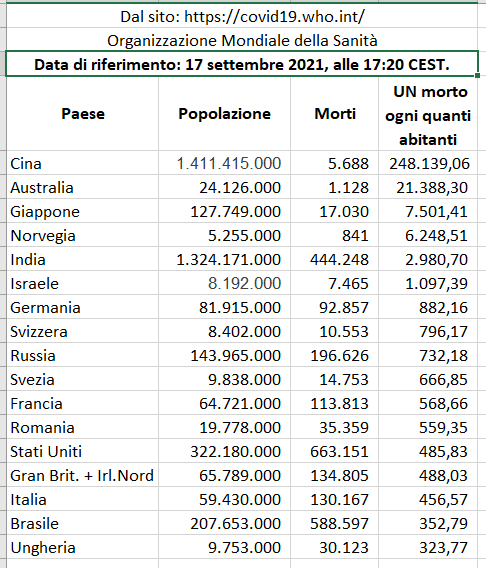Select the Norvegia ratio value 6.248,51
The image size is (486, 568).
(428, 235)
